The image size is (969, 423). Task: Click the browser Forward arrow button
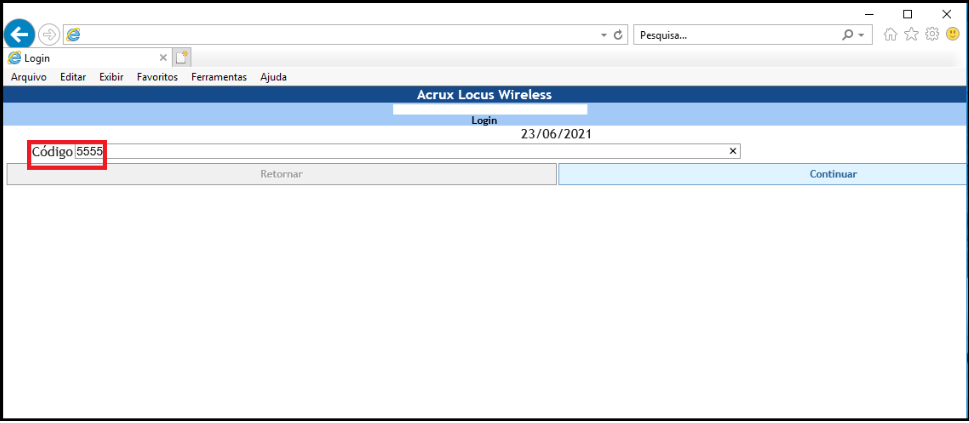coord(49,35)
